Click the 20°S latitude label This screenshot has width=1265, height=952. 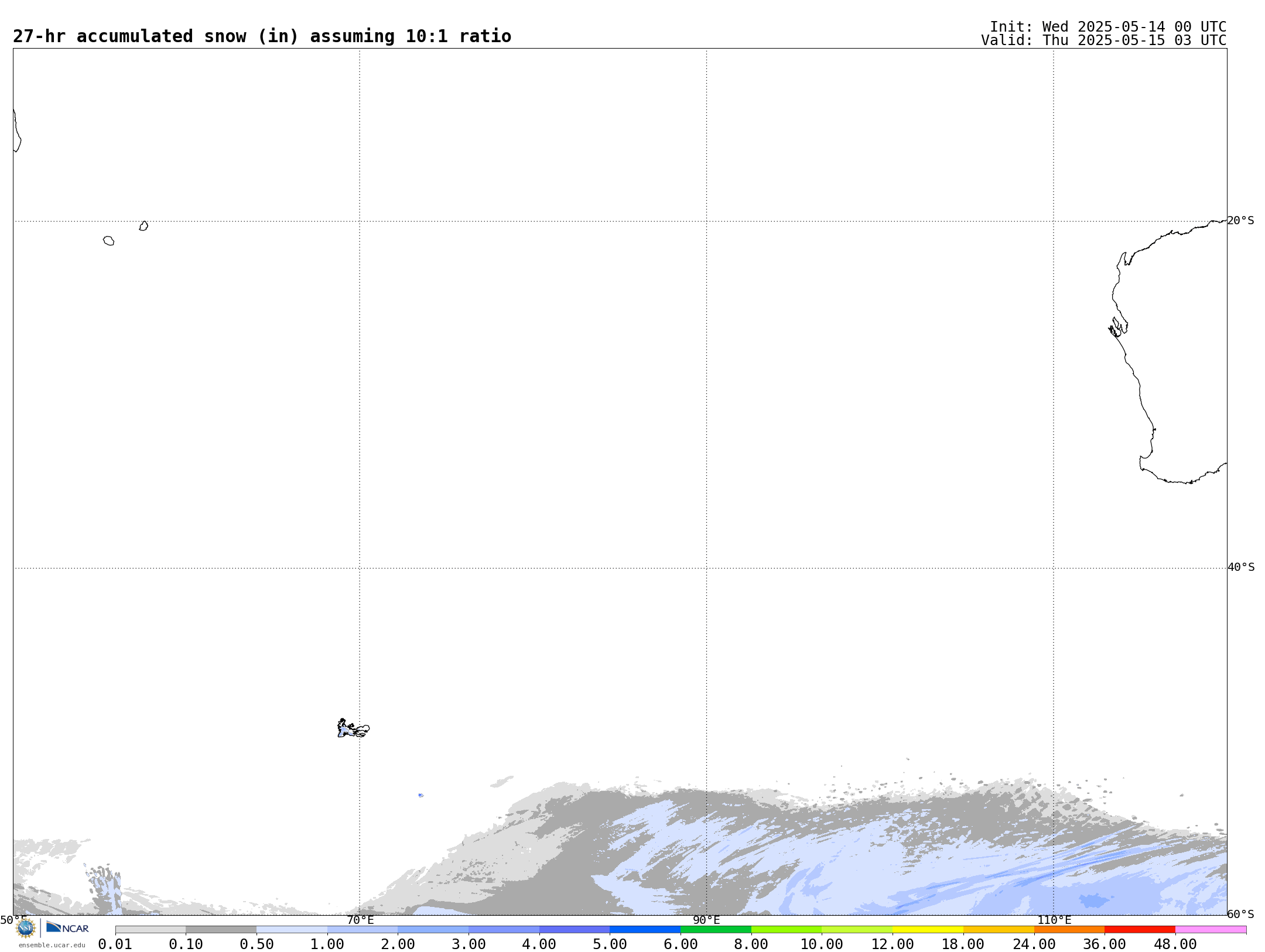point(1240,221)
